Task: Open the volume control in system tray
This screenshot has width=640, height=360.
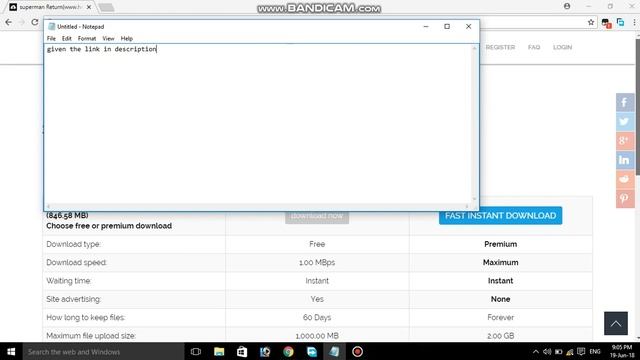Action: (x=547, y=351)
